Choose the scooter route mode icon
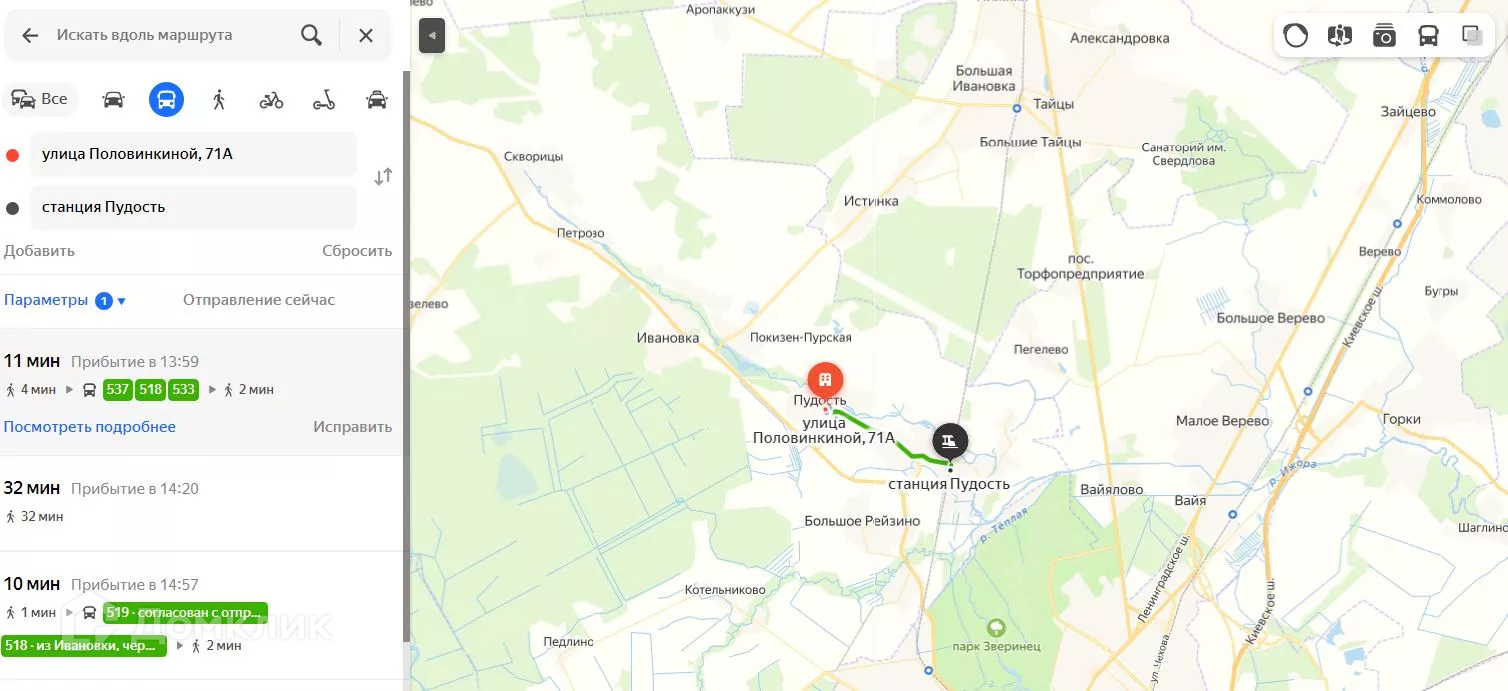 pos(323,99)
